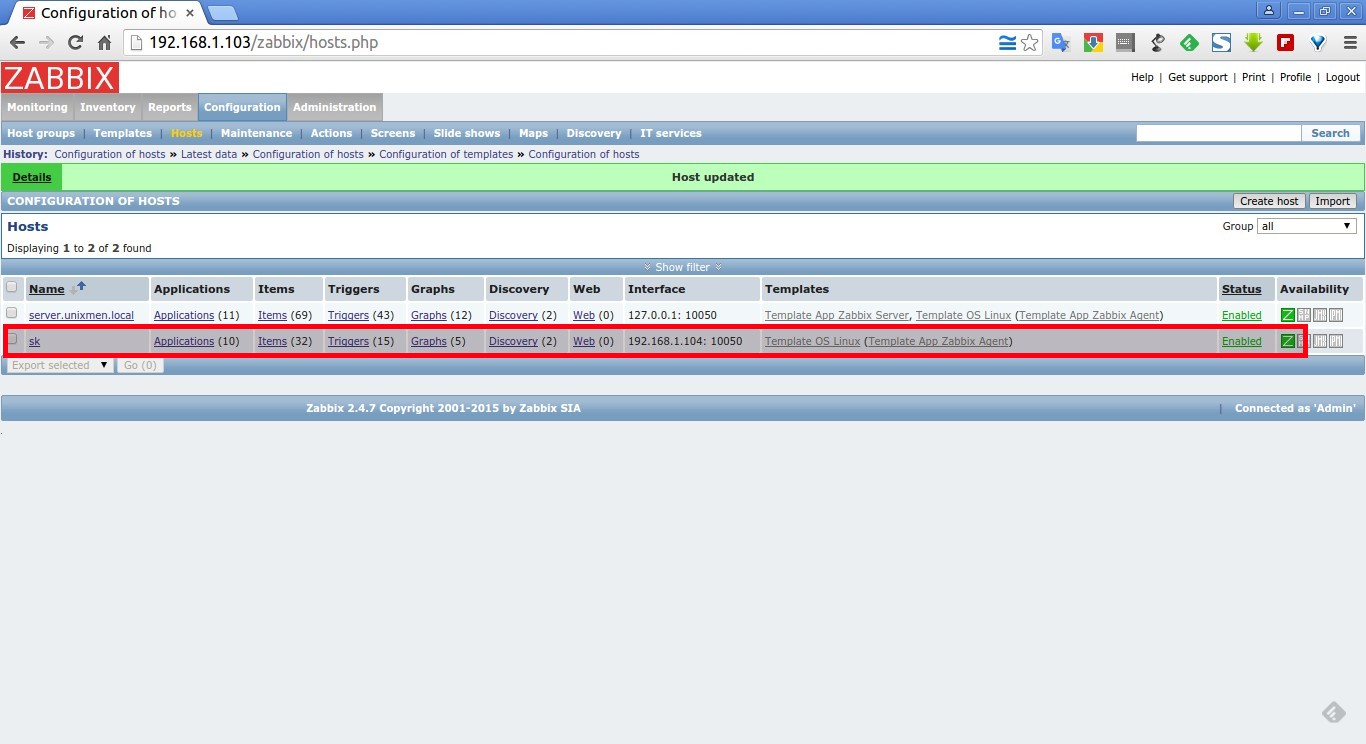Screen dimensions: 1366x744
Task: Click the IPMI availability icon for sk host
Action: point(1335,341)
